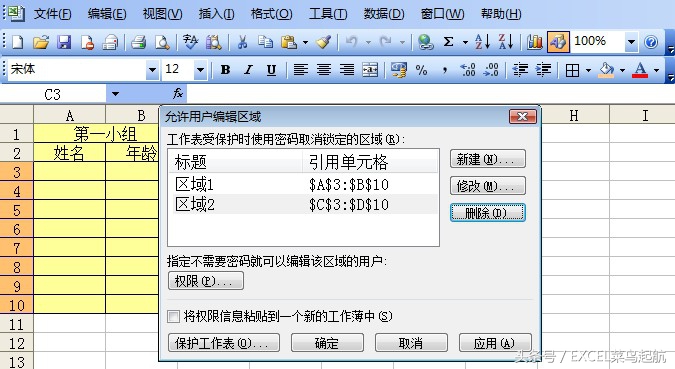Image resolution: width=675 pixels, height=369 pixels.
Task: Check 将权限信息粘贴到一个新的工作薄中 checkbox
Action: [x=173, y=317]
